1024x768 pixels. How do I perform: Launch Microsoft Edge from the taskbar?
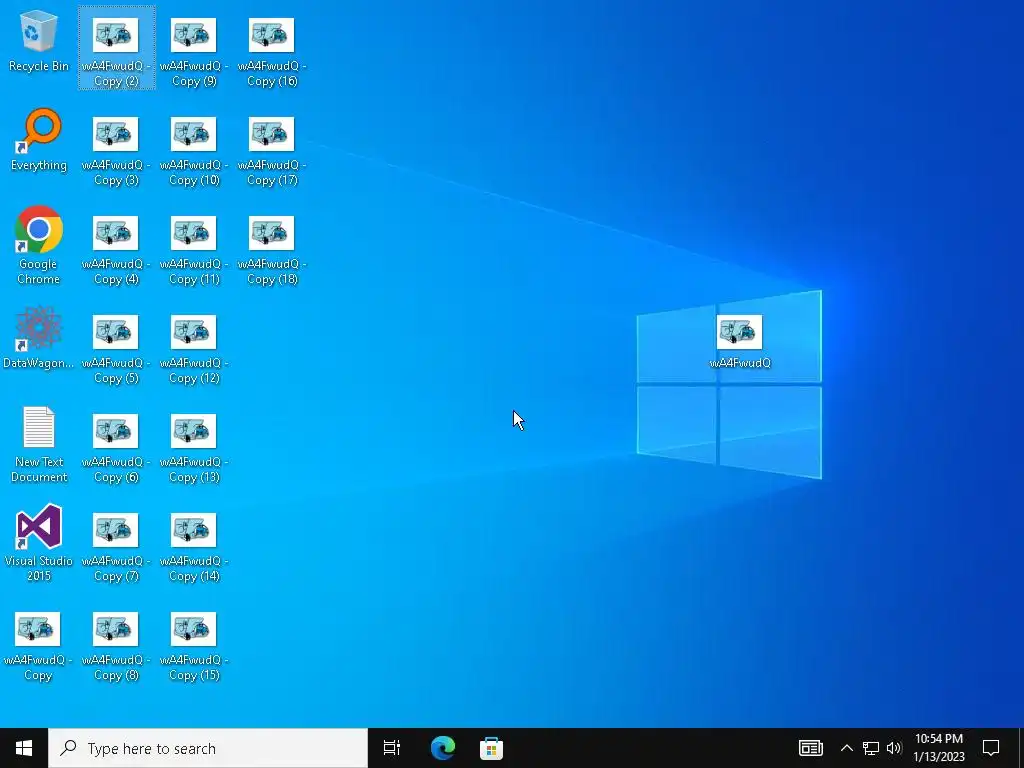pyautogui.click(x=443, y=748)
